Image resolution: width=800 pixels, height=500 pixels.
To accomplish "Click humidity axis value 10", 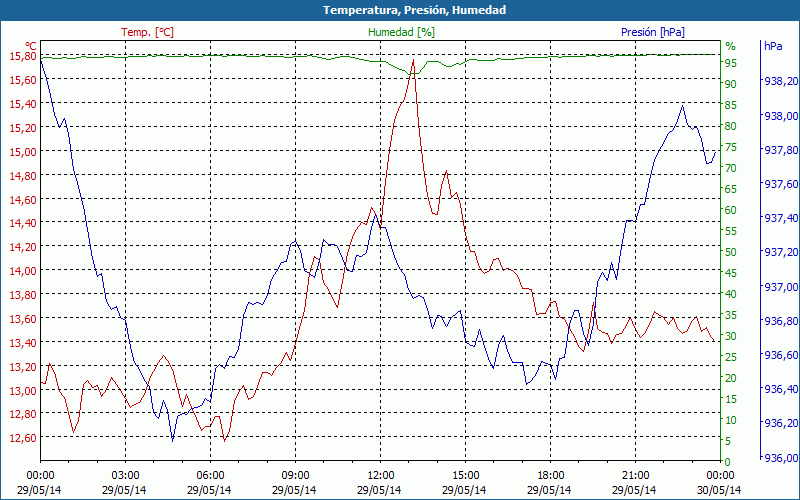I will (x=731, y=420).
